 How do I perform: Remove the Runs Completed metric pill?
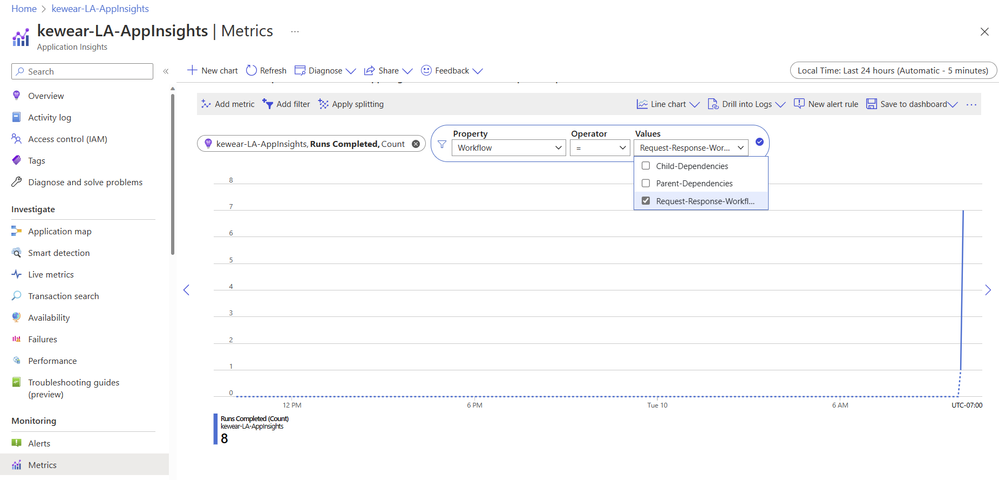coord(416,144)
